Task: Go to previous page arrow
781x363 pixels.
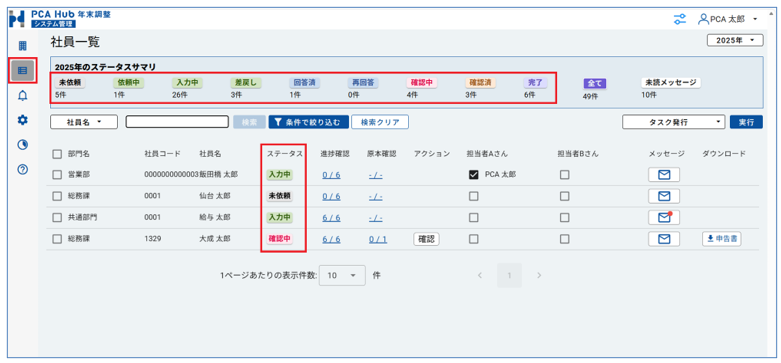Action: [480, 275]
